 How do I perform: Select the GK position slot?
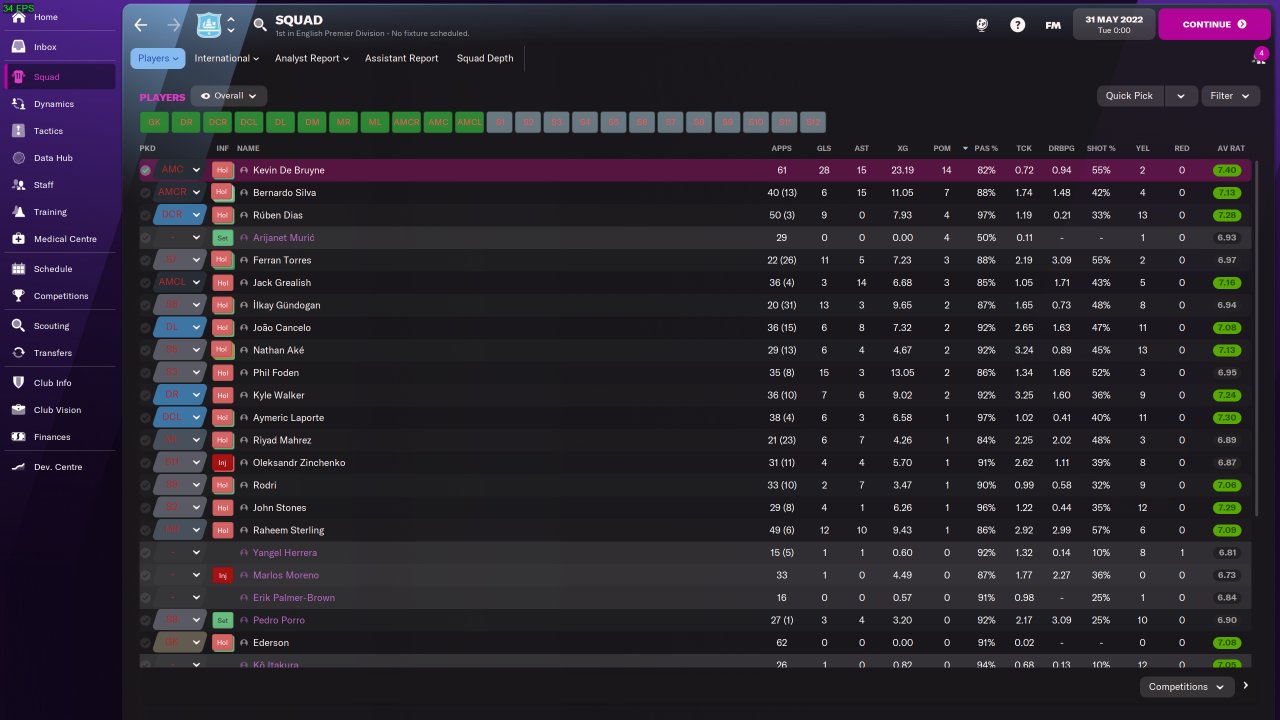coord(154,122)
